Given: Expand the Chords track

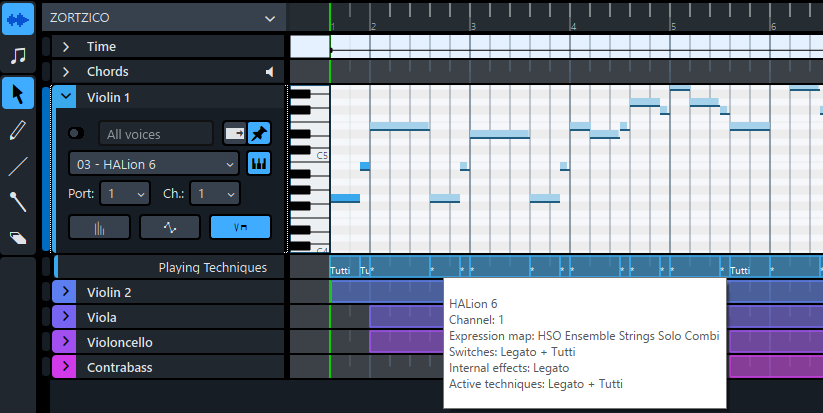Looking at the screenshot, I should point(66,72).
